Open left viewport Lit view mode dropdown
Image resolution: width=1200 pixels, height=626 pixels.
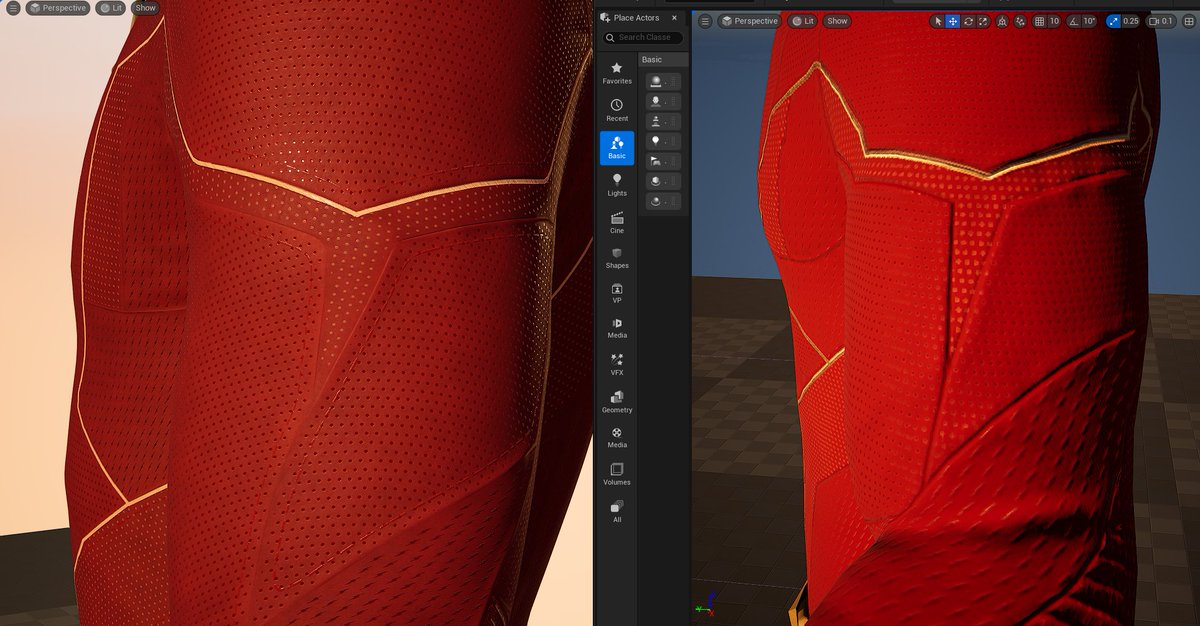(x=111, y=8)
